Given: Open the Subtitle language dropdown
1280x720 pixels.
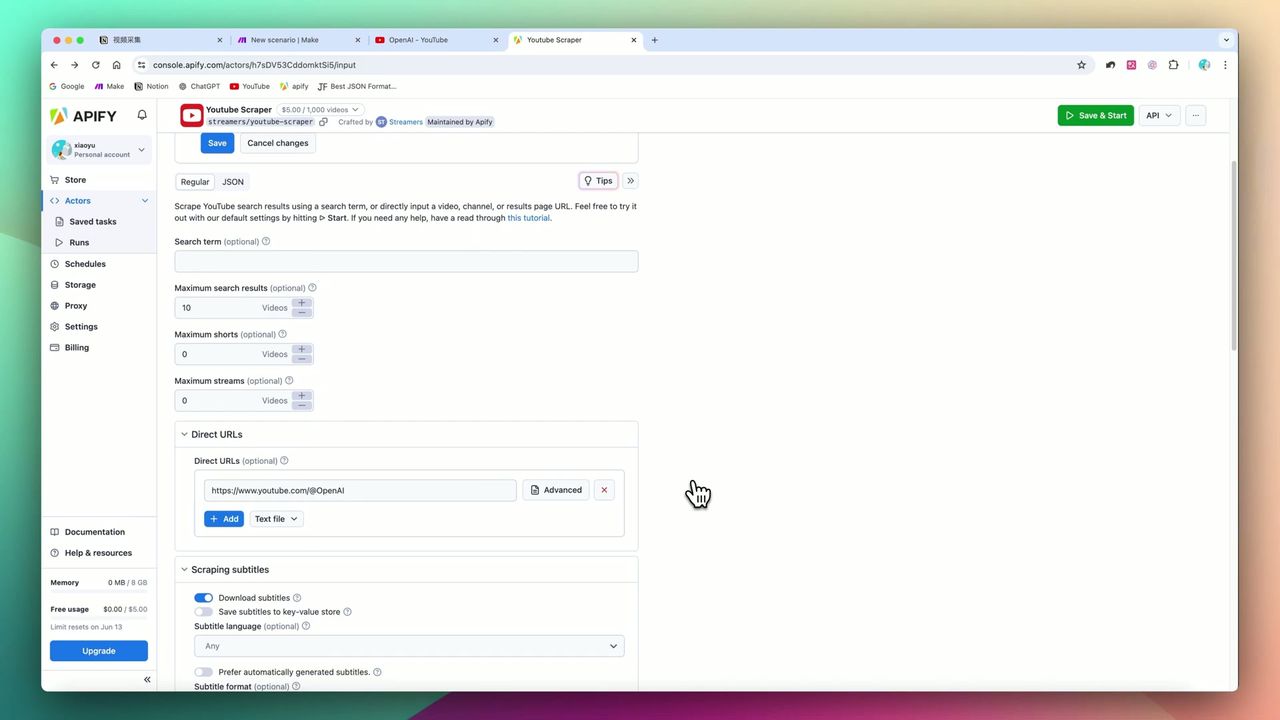Looking at the screenshot, I should pyautogui.click(x=408, y=645).
